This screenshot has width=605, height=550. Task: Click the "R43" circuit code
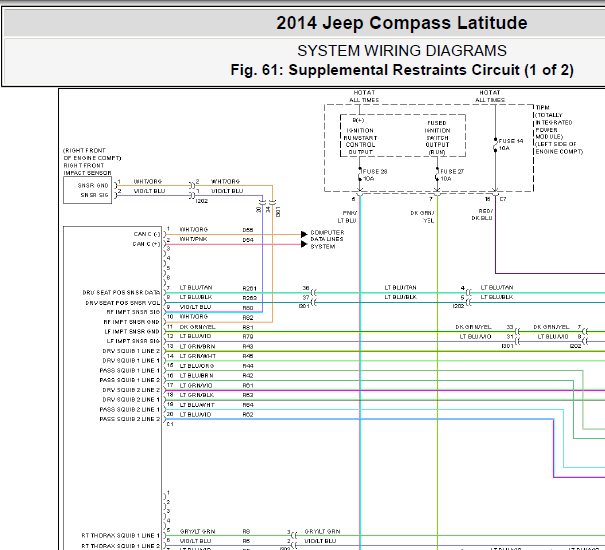point(248,347)
